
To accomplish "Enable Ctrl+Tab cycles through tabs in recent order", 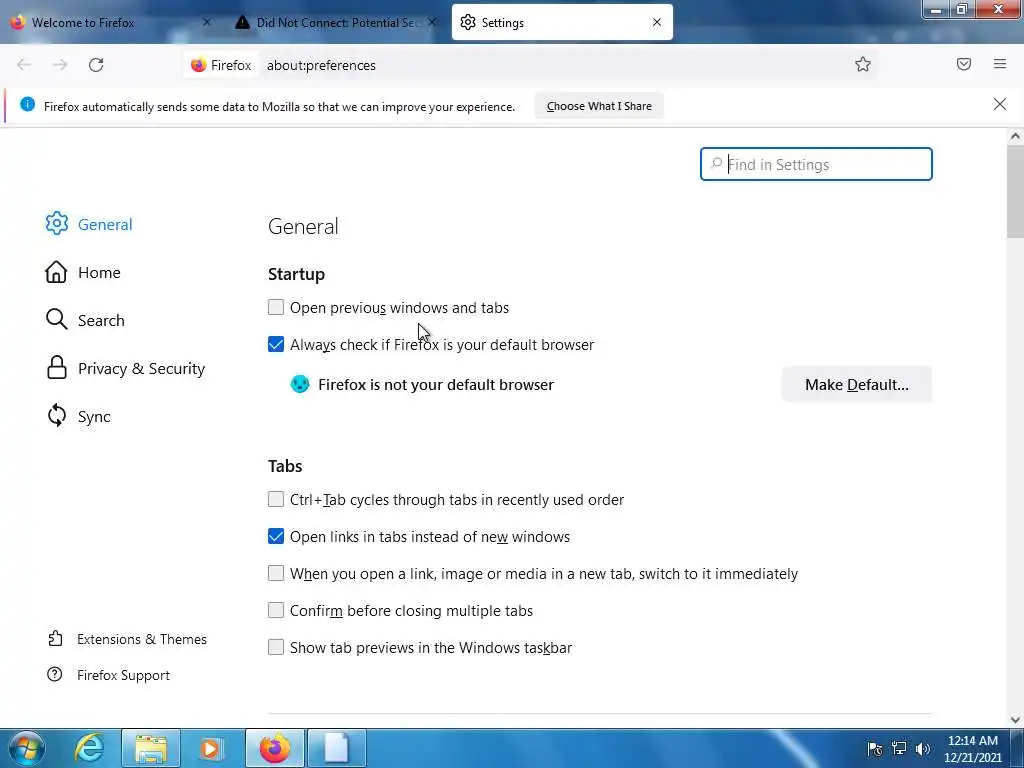I will coord(276,499).
